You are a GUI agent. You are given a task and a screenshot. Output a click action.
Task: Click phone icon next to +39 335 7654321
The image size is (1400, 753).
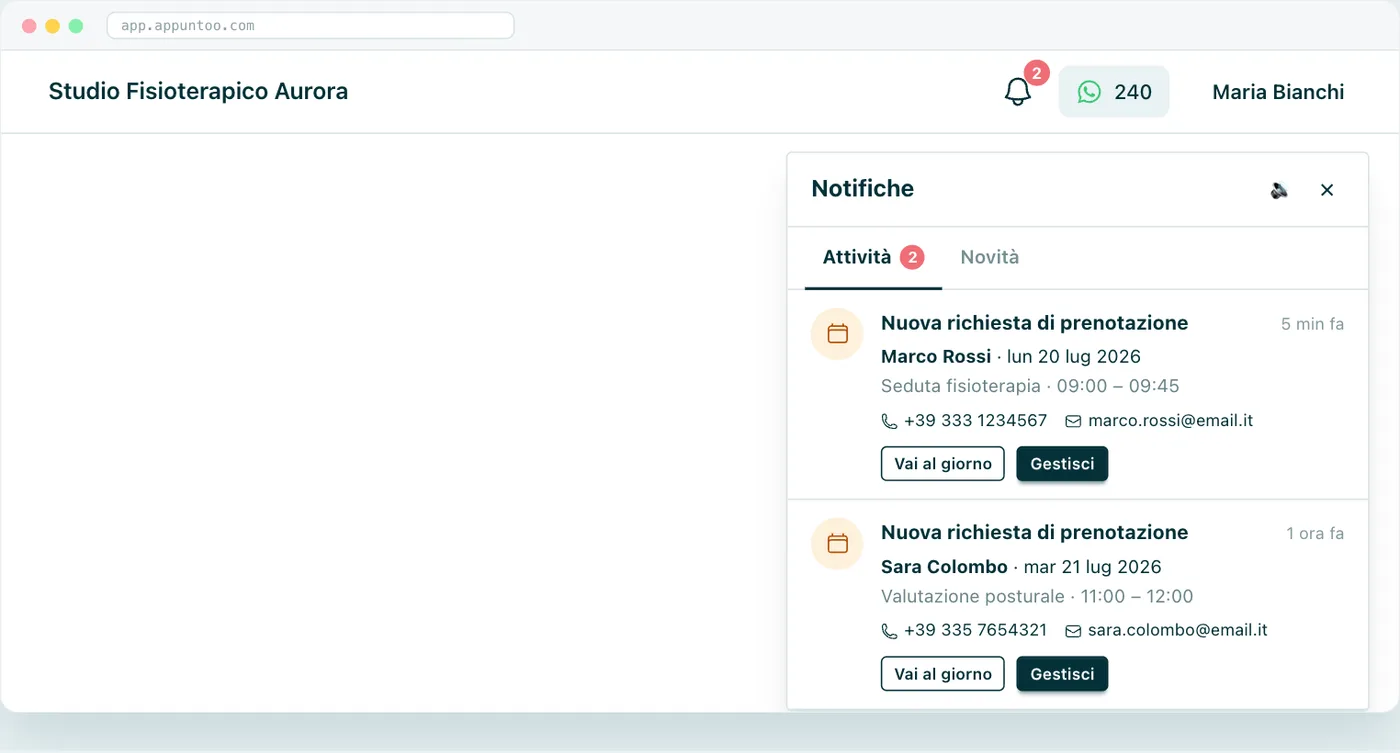pyautogui.click(x=889, y=632)
